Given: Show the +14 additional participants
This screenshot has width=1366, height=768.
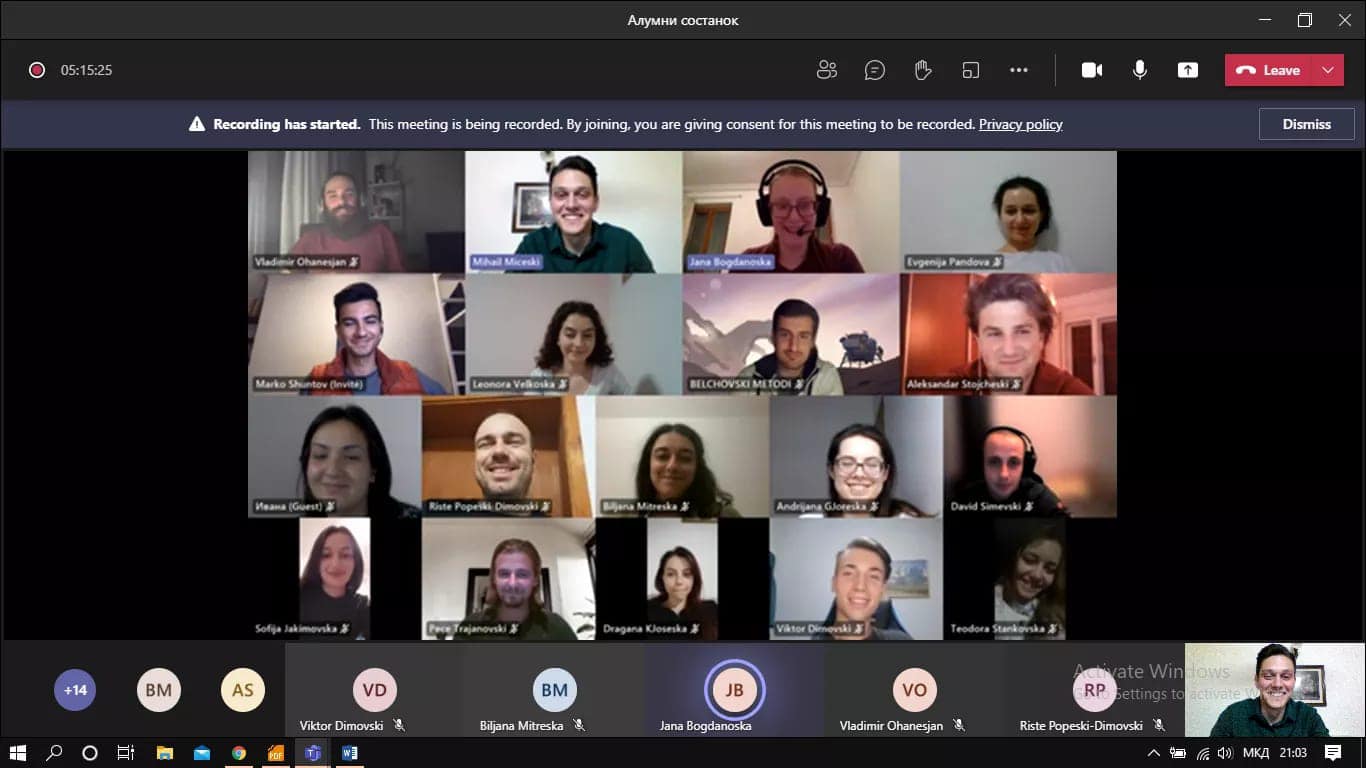Looking at the screenshot, I should [75, 690].
